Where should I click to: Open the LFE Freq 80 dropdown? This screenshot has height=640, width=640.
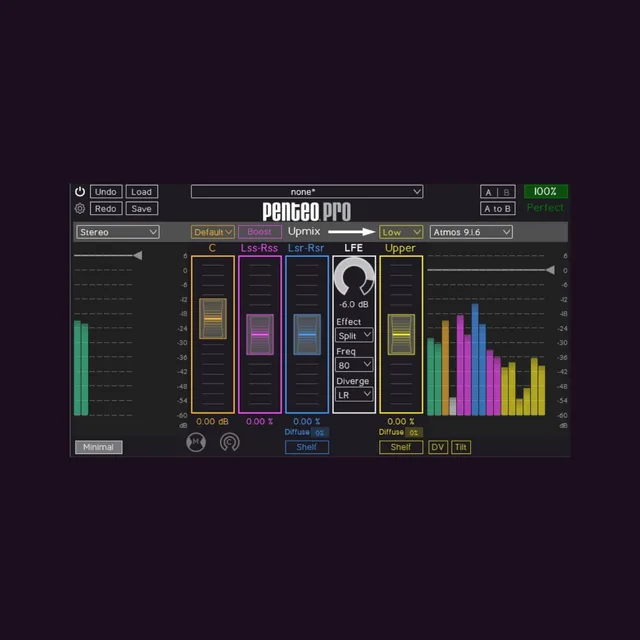354,365
